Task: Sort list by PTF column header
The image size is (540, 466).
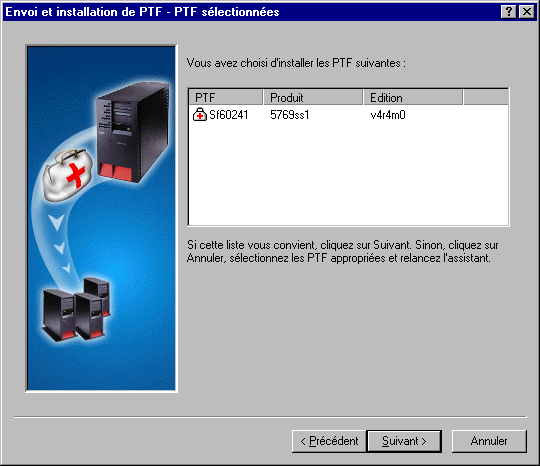Action: point(226,97)
